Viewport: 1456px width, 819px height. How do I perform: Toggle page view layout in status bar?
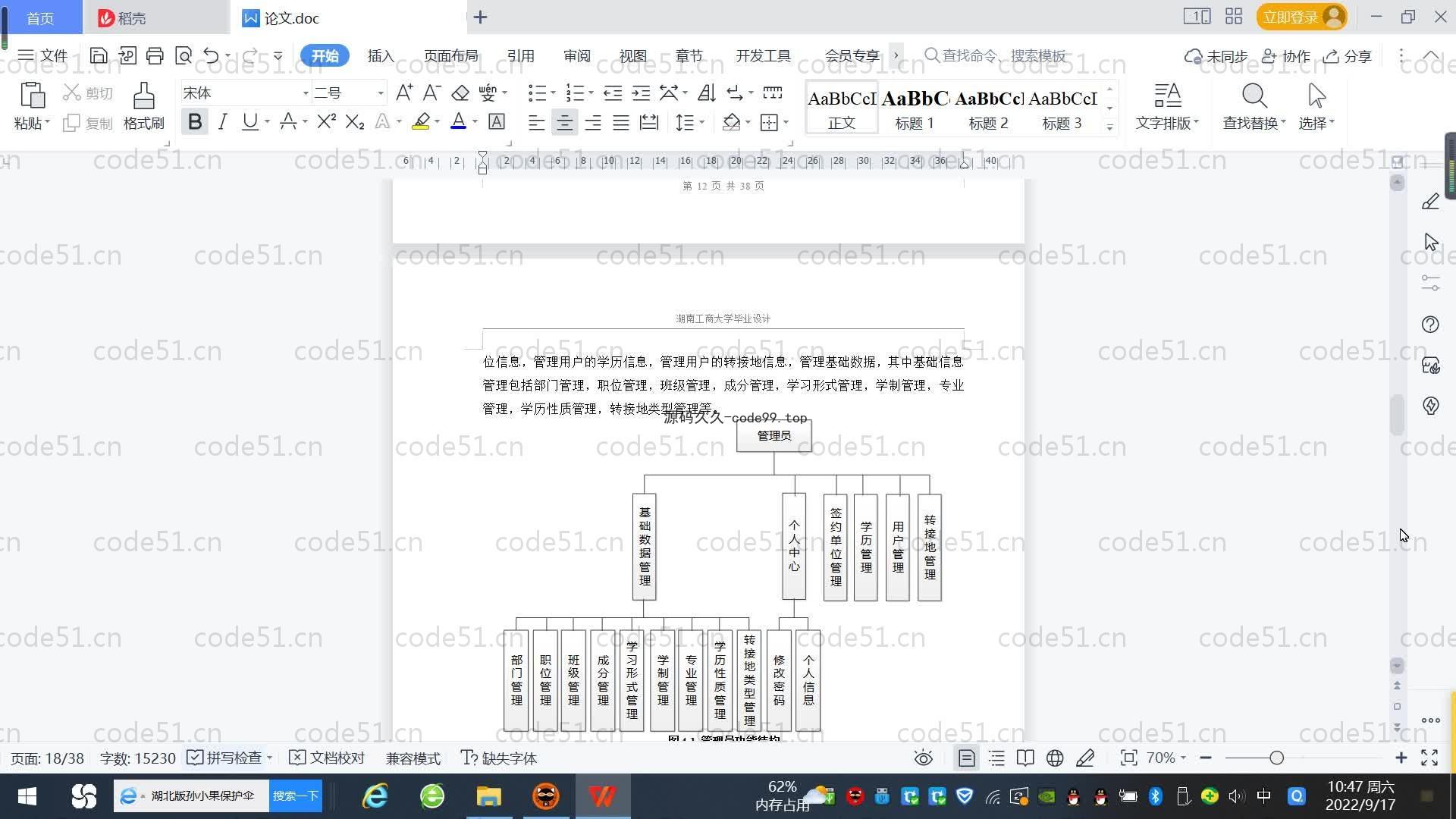pyautogui.click(x=967, y=758)
